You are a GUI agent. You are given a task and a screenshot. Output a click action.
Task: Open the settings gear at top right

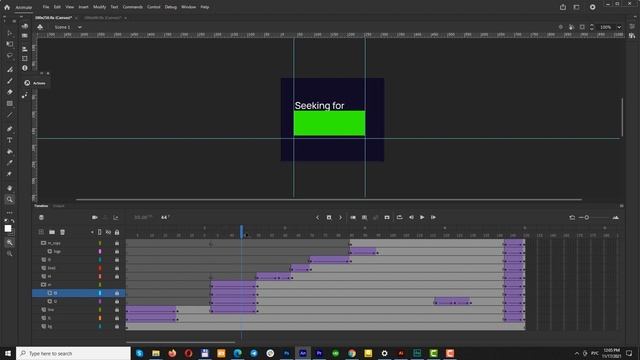[593, 7]
